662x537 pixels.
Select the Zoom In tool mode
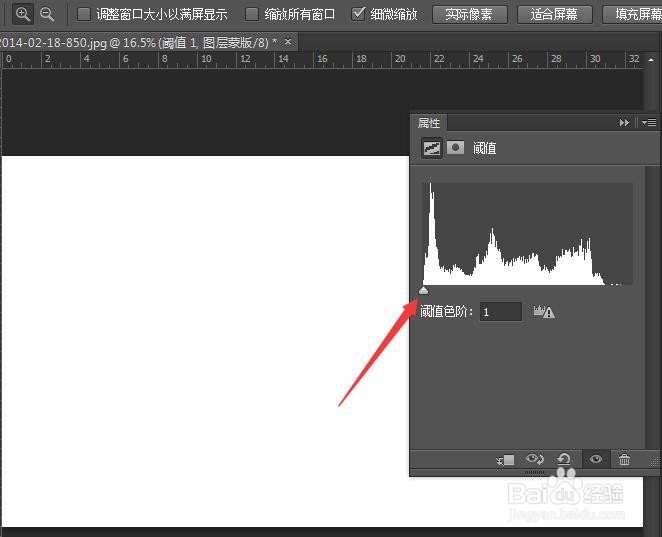pyautogui.click(x=22, y=14)
